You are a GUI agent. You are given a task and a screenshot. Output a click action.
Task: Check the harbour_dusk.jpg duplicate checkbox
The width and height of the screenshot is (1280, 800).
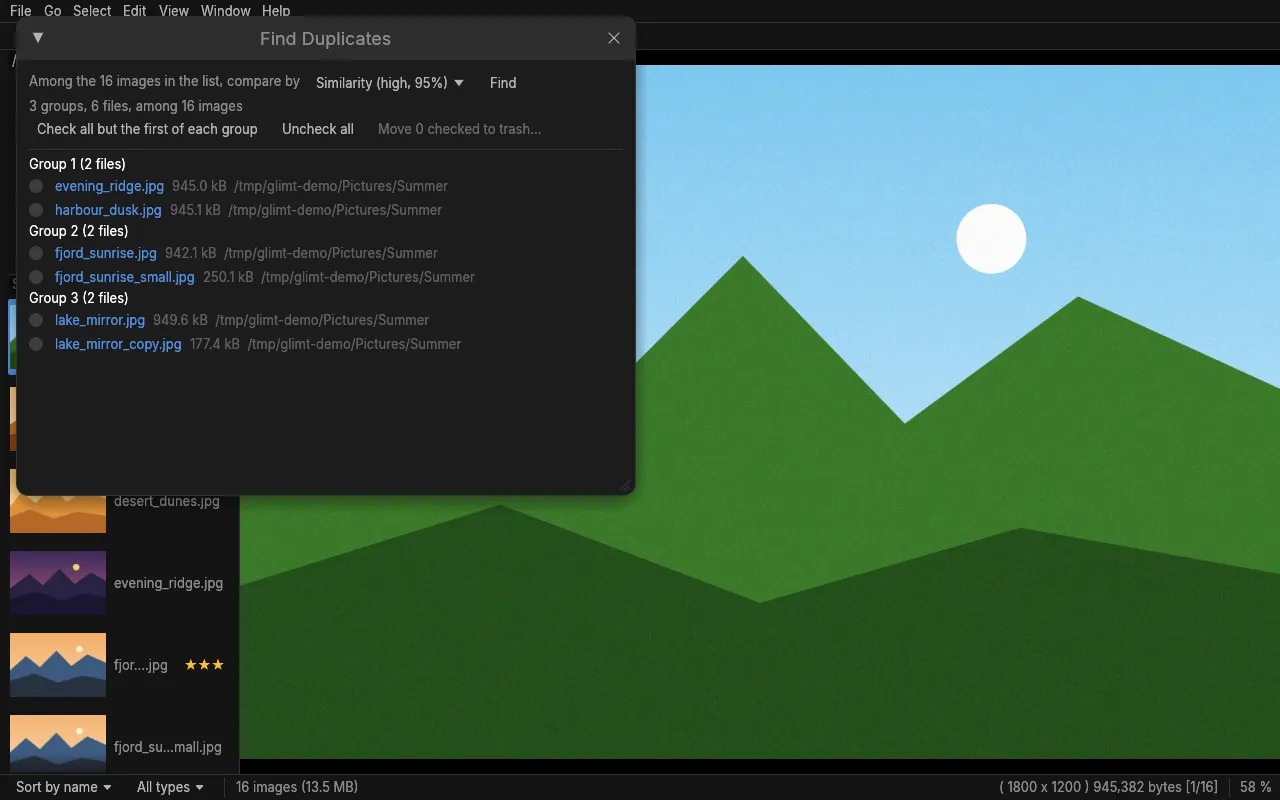pos(36,210)
